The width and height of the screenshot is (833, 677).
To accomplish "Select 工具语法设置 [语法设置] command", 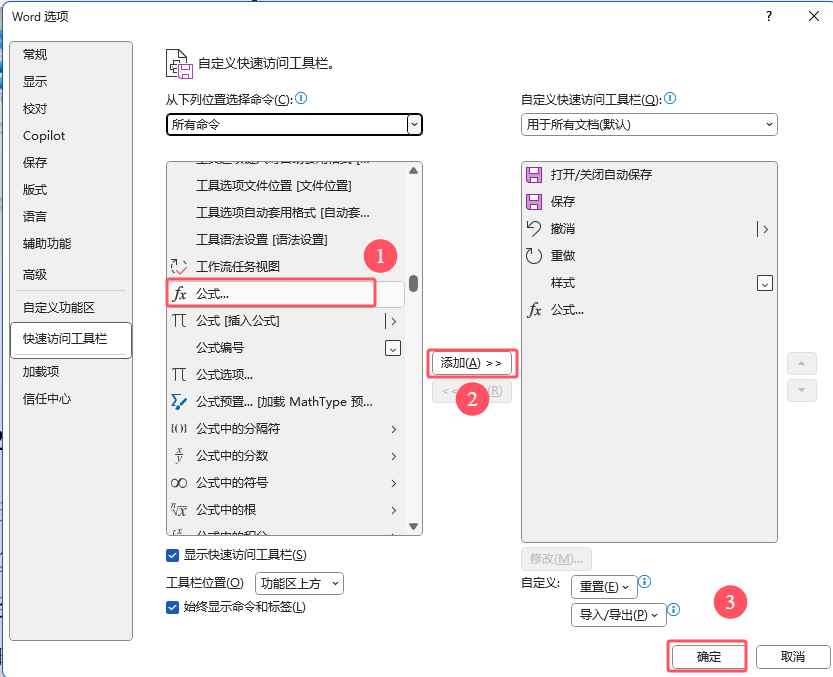I will (286, 240).
